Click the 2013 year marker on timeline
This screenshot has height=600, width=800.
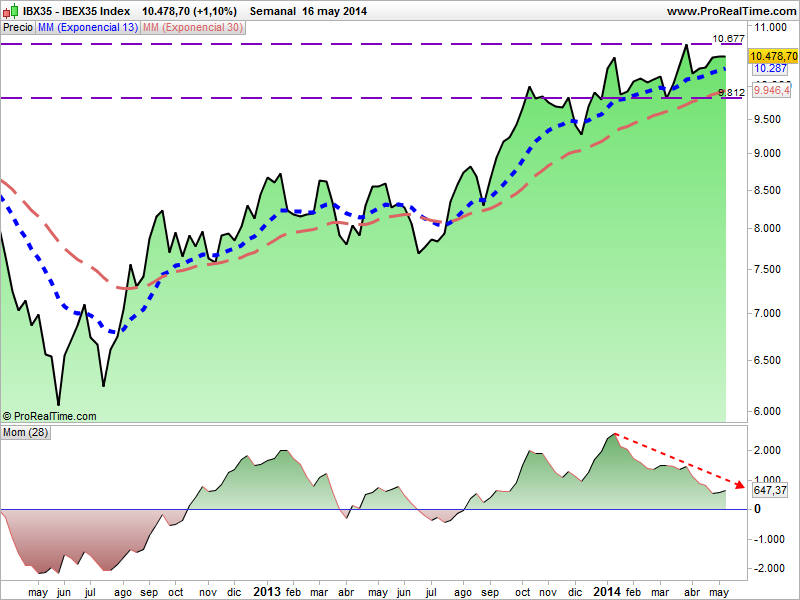pos(265,591)
